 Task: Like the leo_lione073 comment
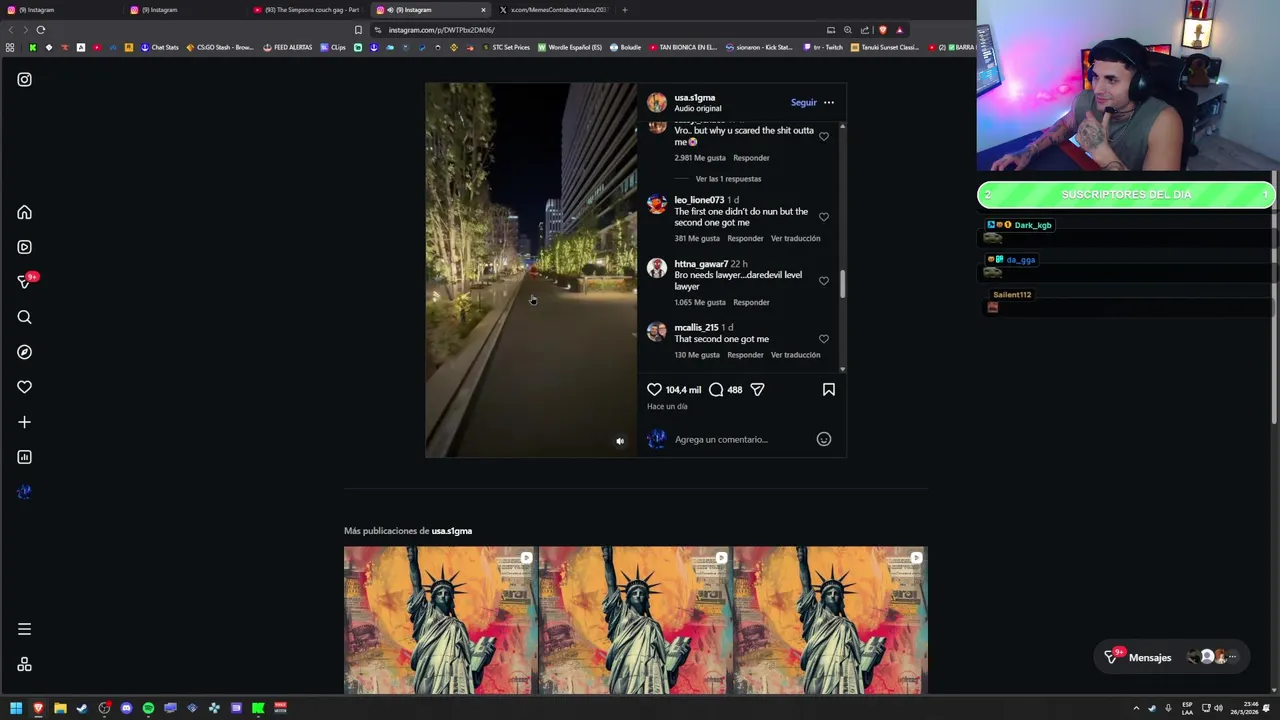[x=824, y=217]
